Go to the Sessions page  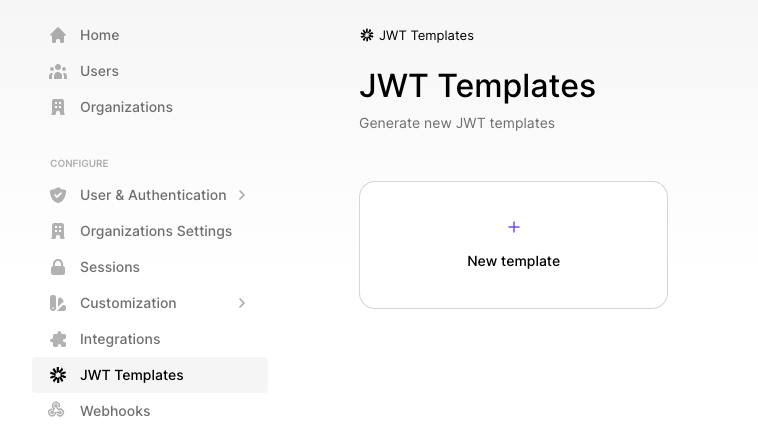click(110, 267)
